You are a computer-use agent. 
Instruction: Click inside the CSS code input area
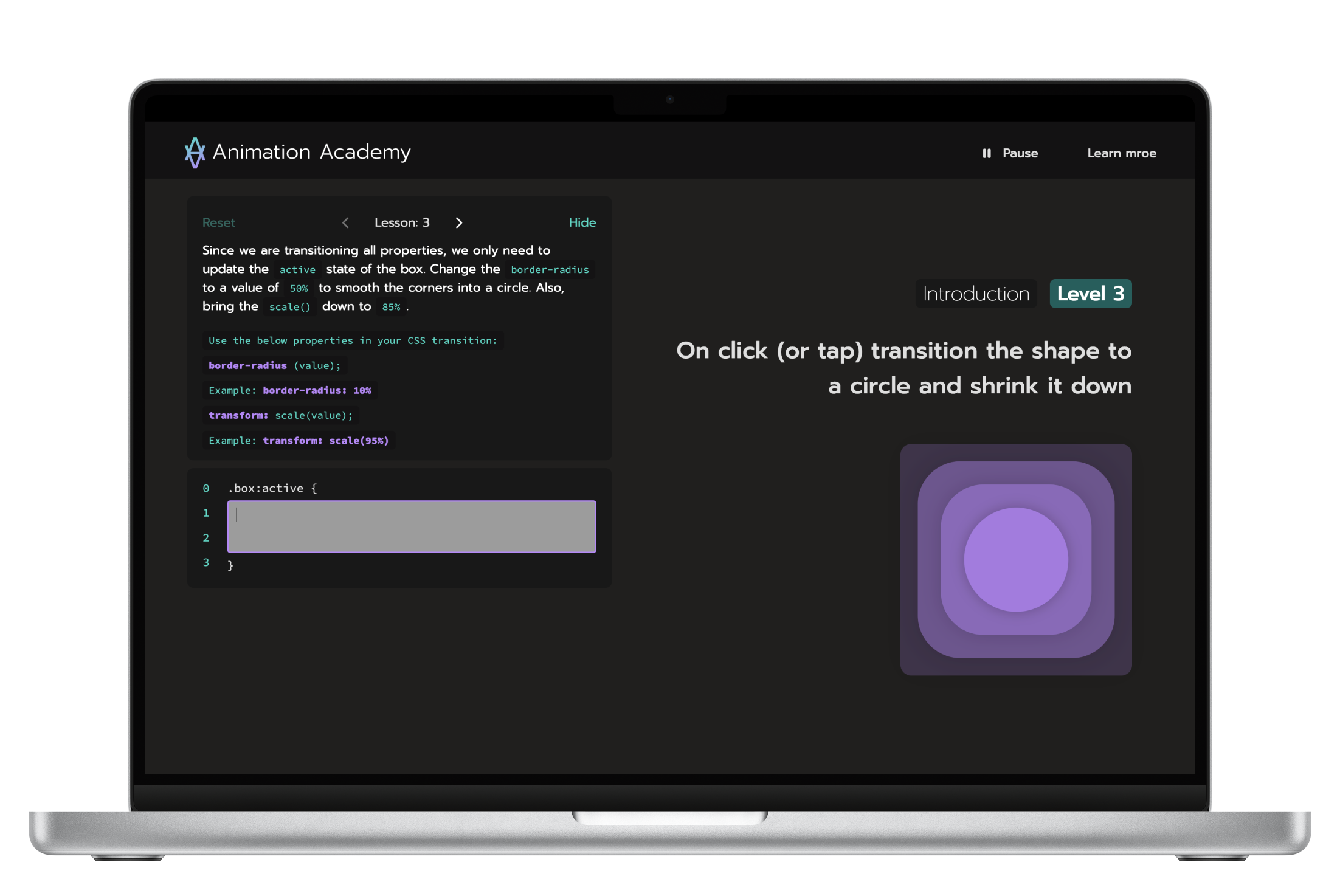[411, 526]
